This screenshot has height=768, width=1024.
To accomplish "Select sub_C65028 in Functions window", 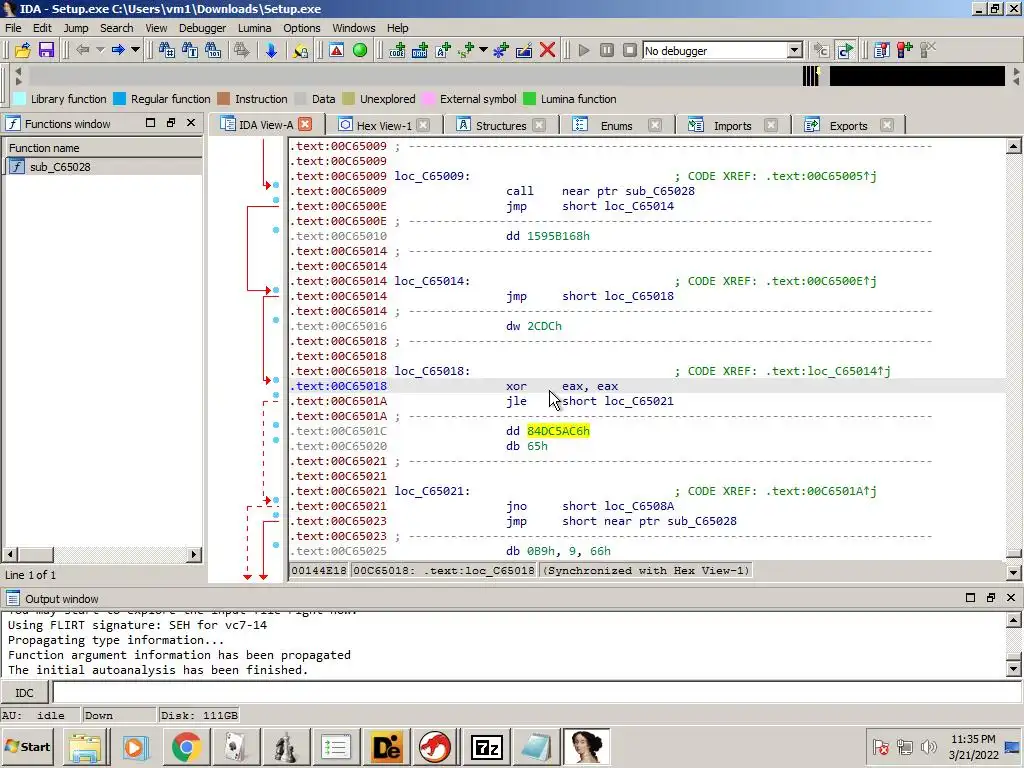I will coord(60,167).
